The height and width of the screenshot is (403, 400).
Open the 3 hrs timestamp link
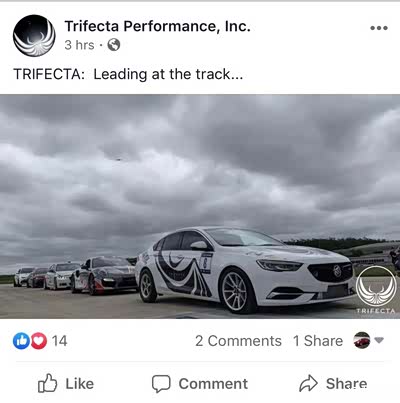[79, 45]
